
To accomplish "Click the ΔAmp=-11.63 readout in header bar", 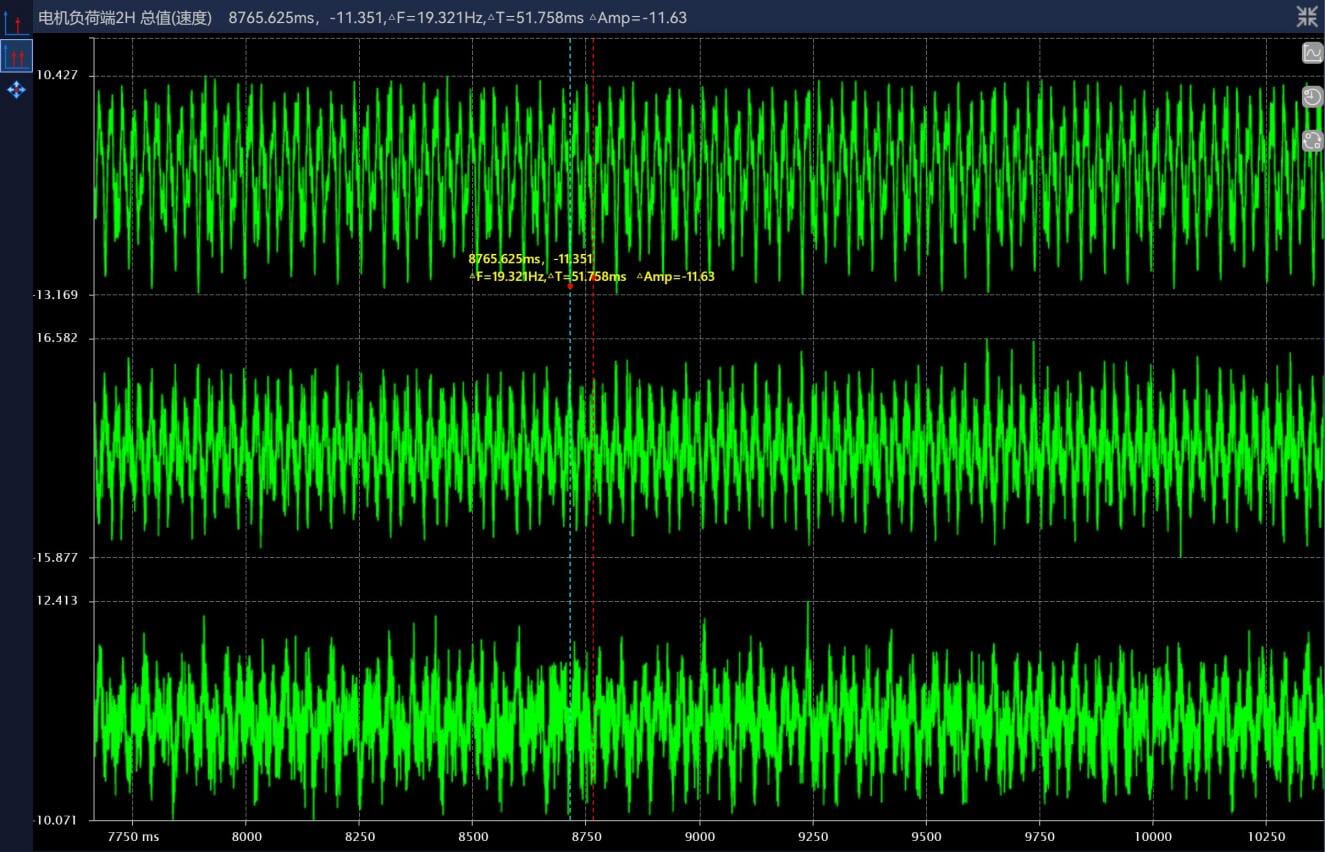I will pyautogui.click(x=637, y=17).
